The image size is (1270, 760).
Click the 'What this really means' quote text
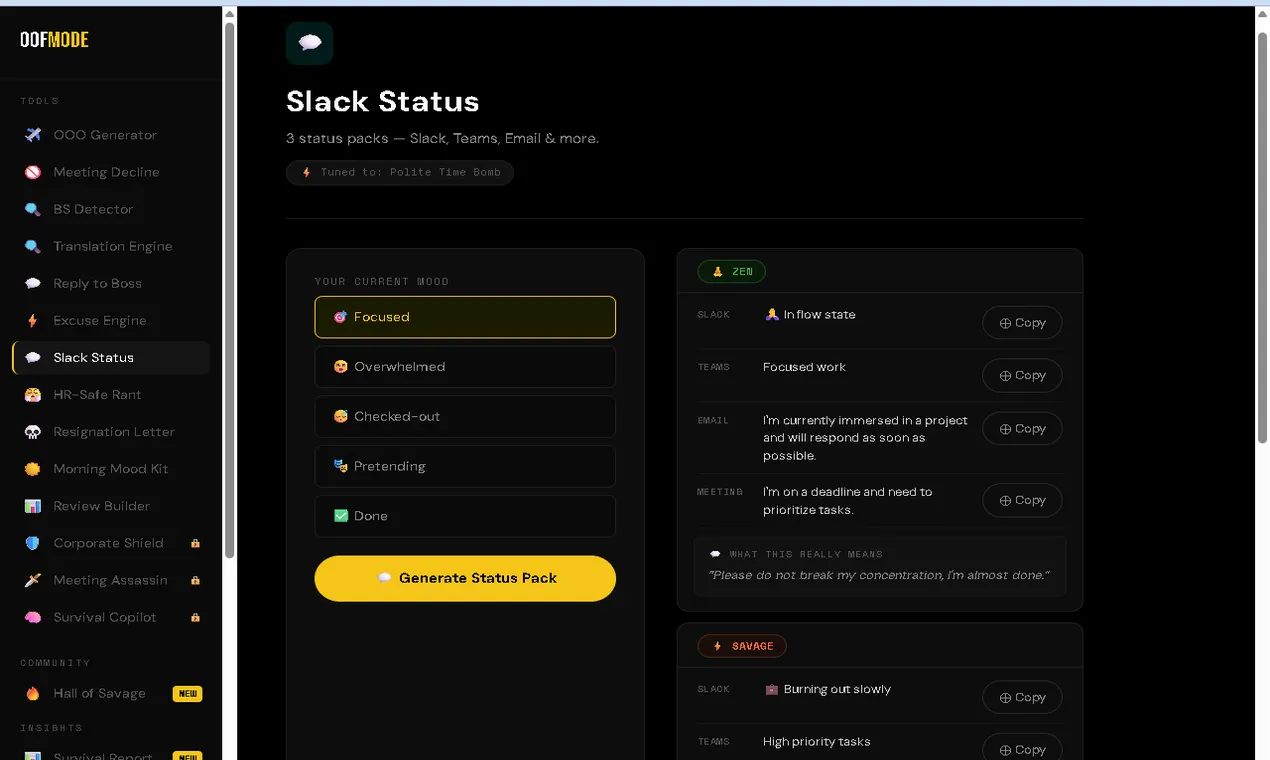click(x=879, y=575)
